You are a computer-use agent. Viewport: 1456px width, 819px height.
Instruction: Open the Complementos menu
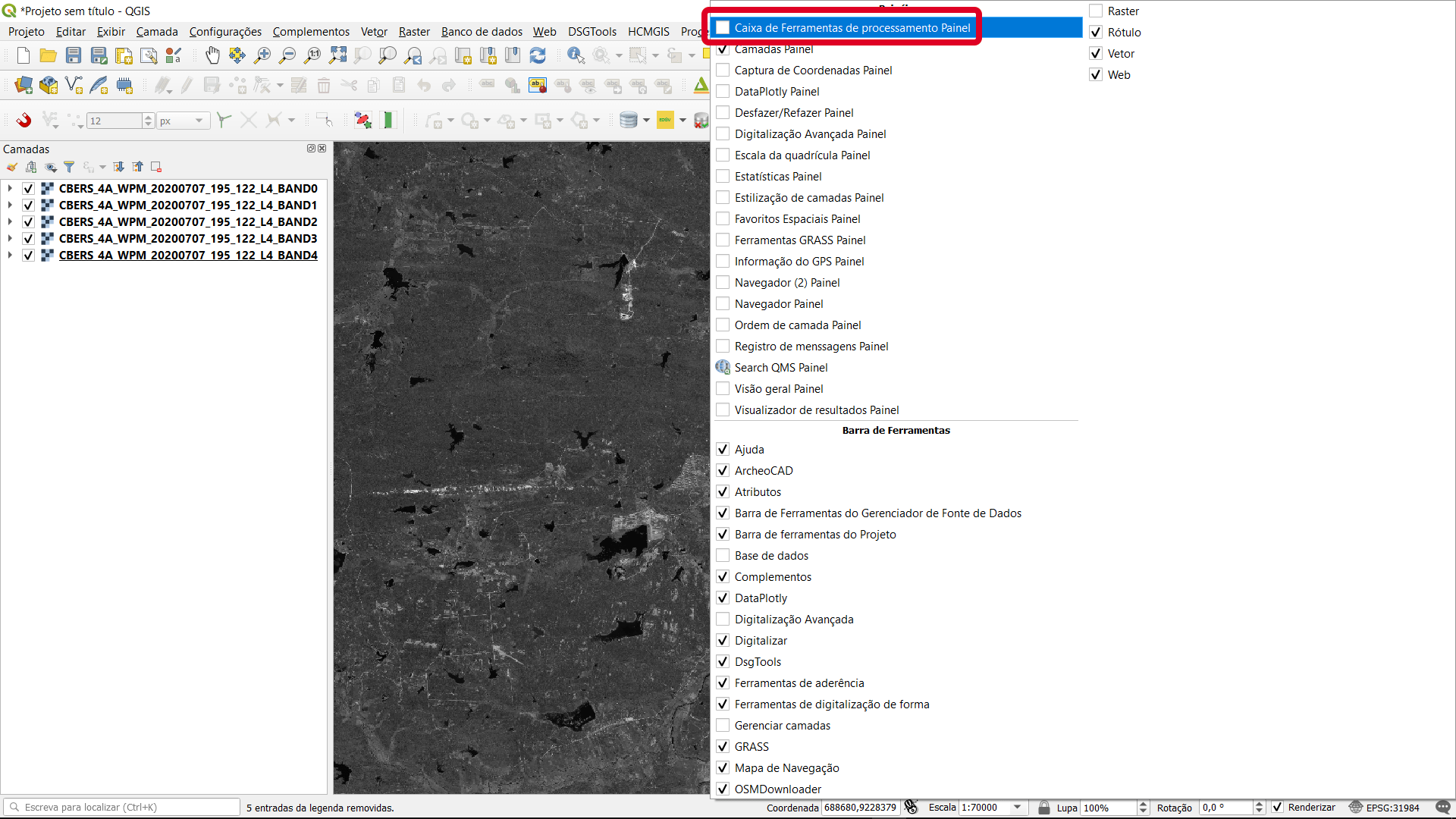pyautogui.click(x=311, y=32)
